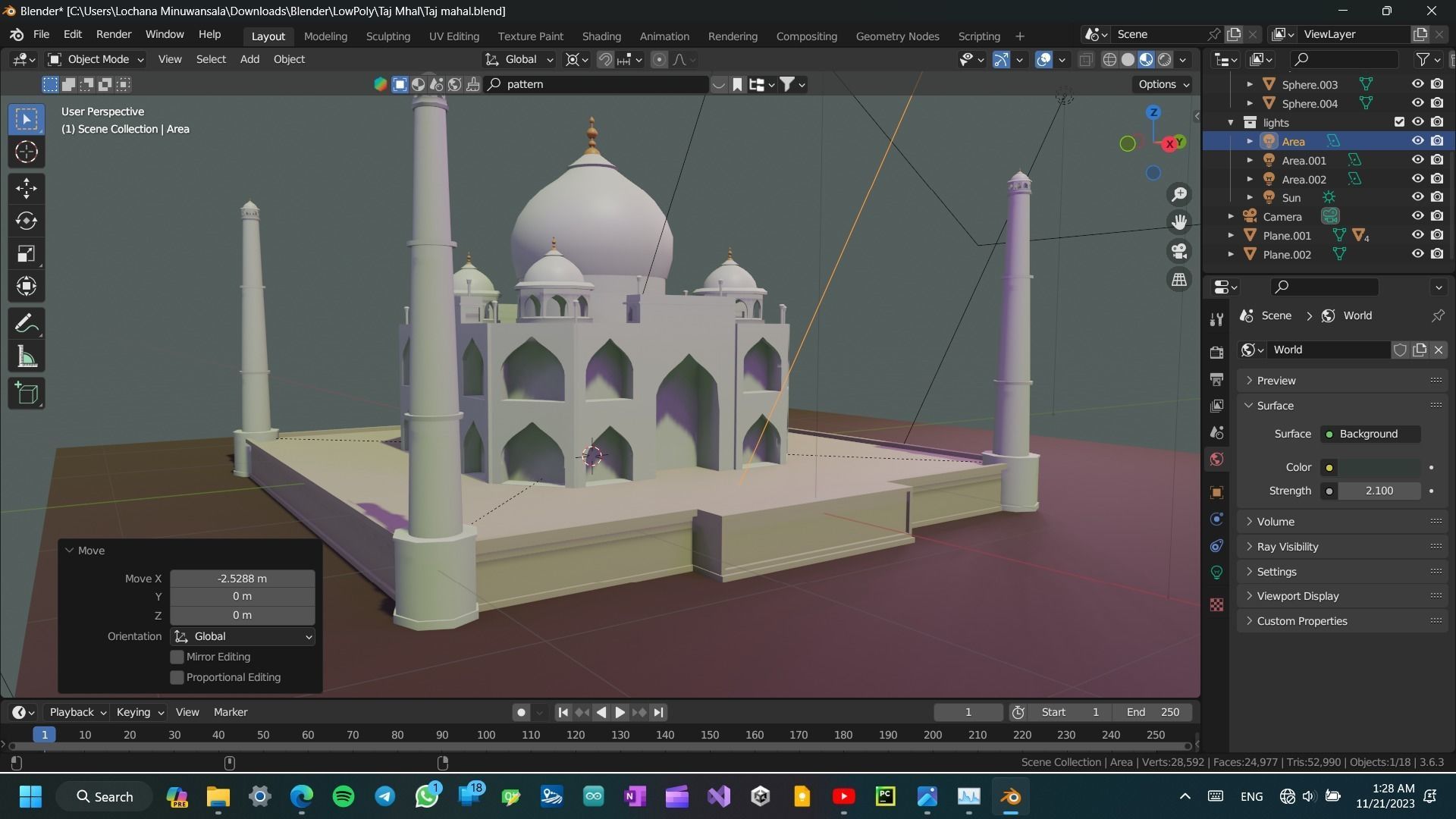Open the Render properties tab
Viewport: 1456px width, 819px height.
(1217, 353)
